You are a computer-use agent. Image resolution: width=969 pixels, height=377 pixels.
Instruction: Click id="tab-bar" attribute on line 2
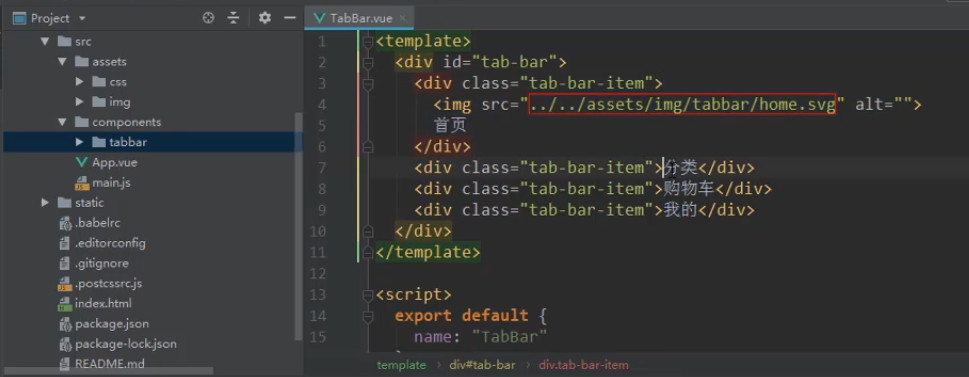coord(501,62)
